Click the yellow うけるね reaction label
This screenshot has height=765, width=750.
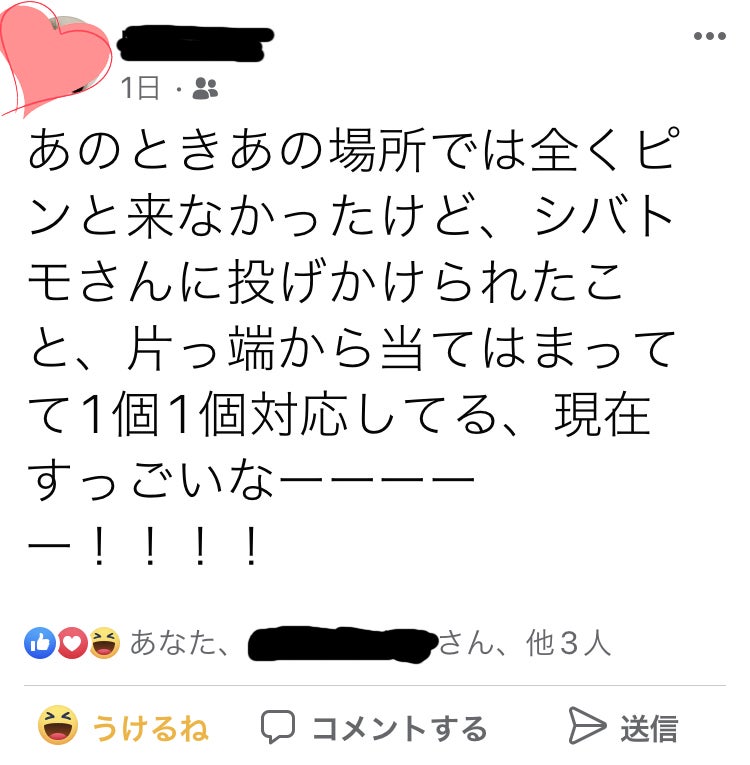(x=150, y=728)
